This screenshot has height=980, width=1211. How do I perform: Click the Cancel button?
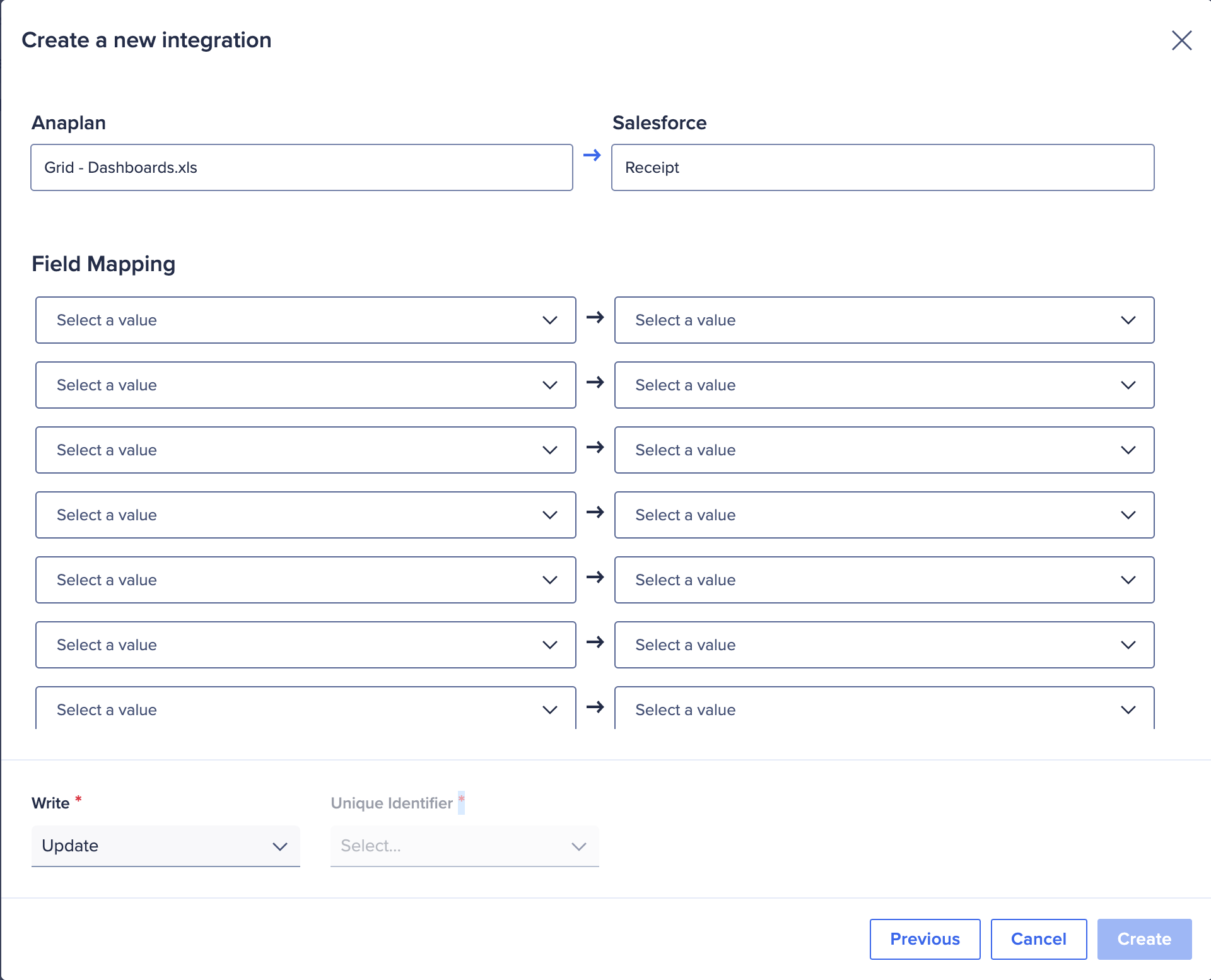[1038, 939]
